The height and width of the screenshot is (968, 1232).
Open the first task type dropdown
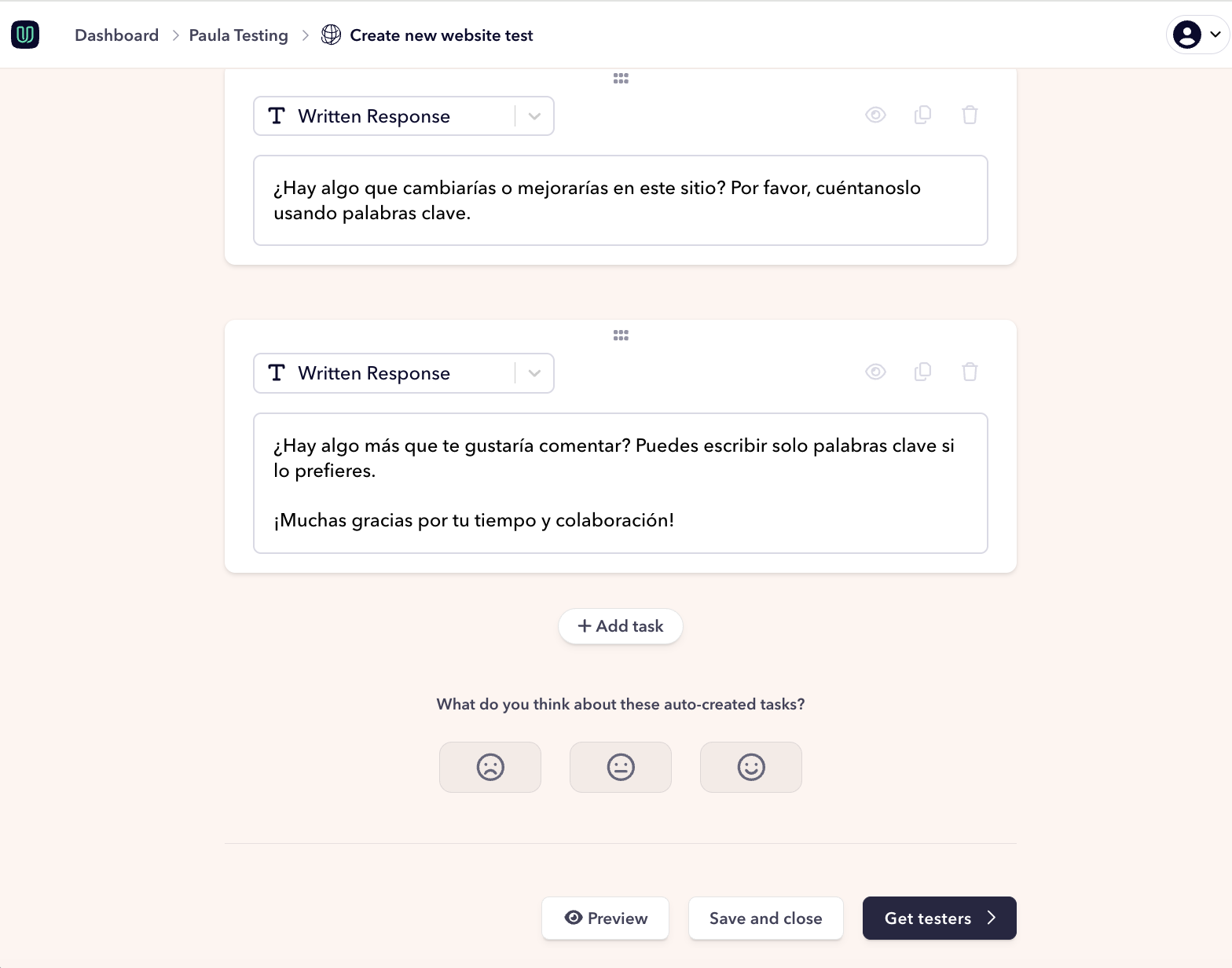click(534, 115)
